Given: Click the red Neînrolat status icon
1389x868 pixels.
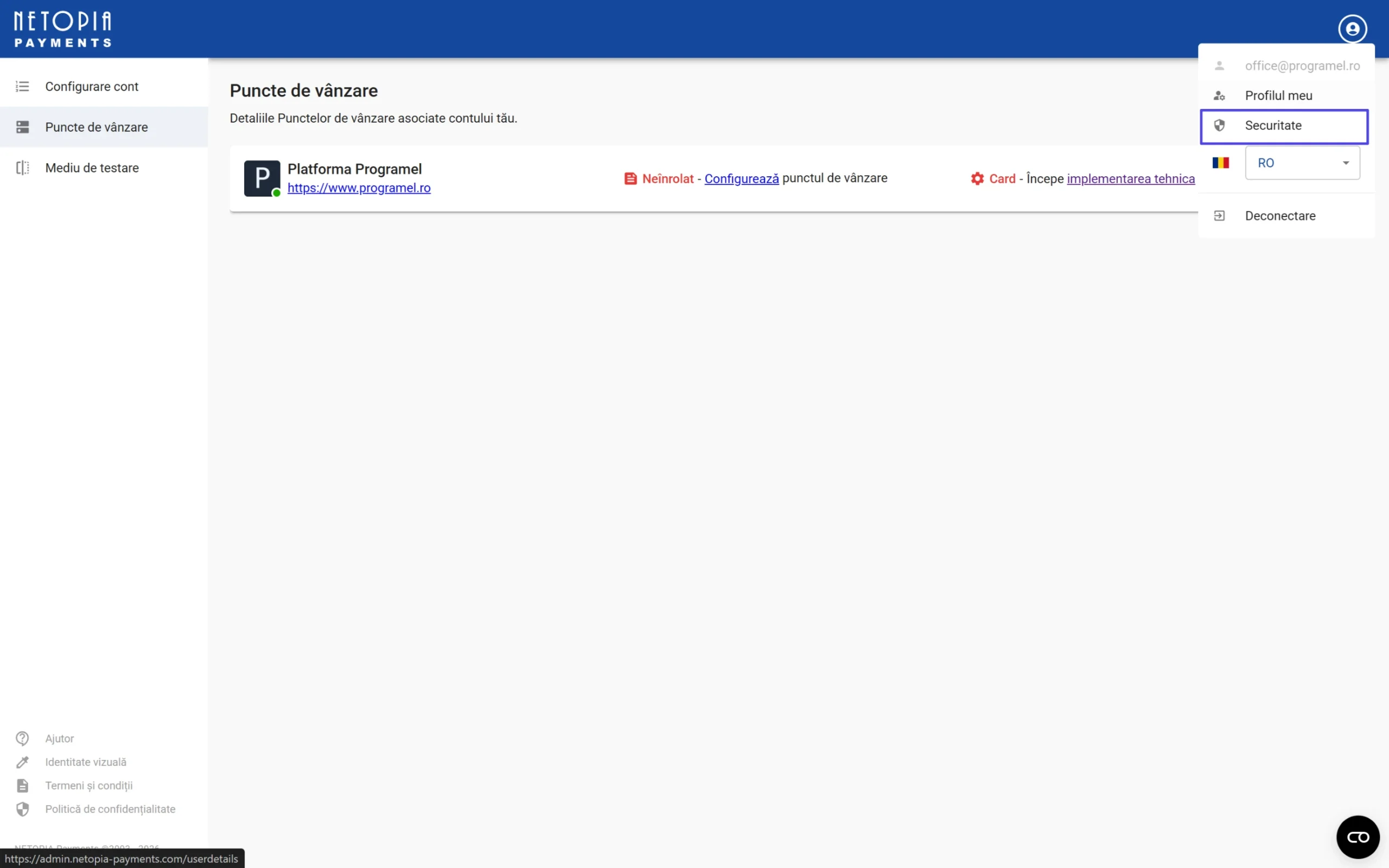Looking at the screenshot, I should pos(631,178).
